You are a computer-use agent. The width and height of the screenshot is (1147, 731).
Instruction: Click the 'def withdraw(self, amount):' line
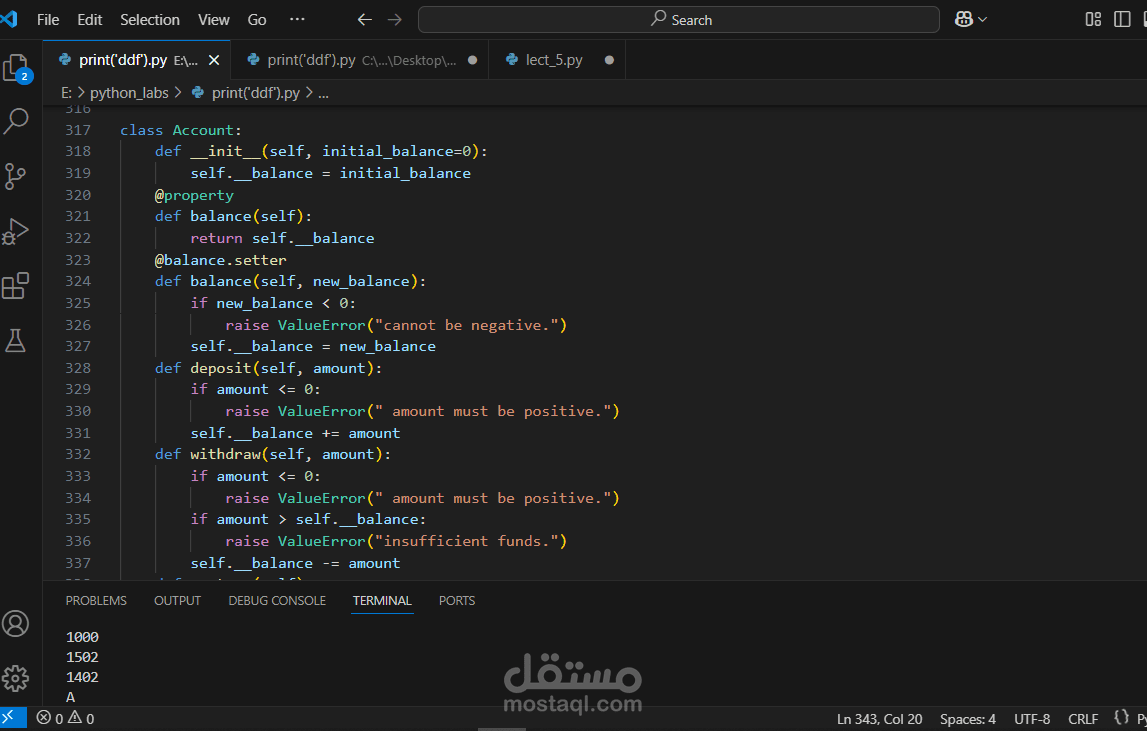pyautogui.click(x=272, y=454)
